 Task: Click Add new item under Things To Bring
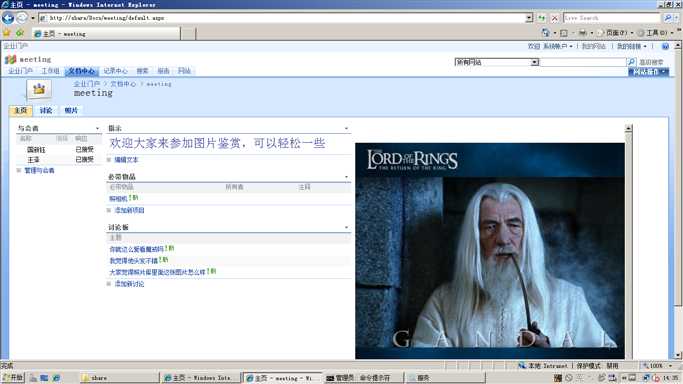click(x=129, y=210)
